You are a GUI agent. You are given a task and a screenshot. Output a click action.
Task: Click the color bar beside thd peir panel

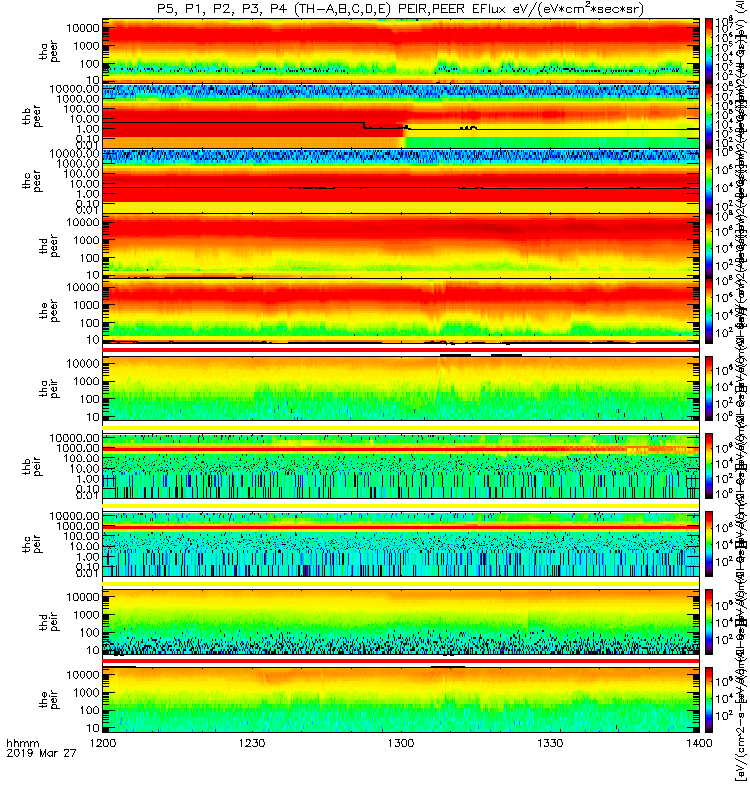point(709,622)
